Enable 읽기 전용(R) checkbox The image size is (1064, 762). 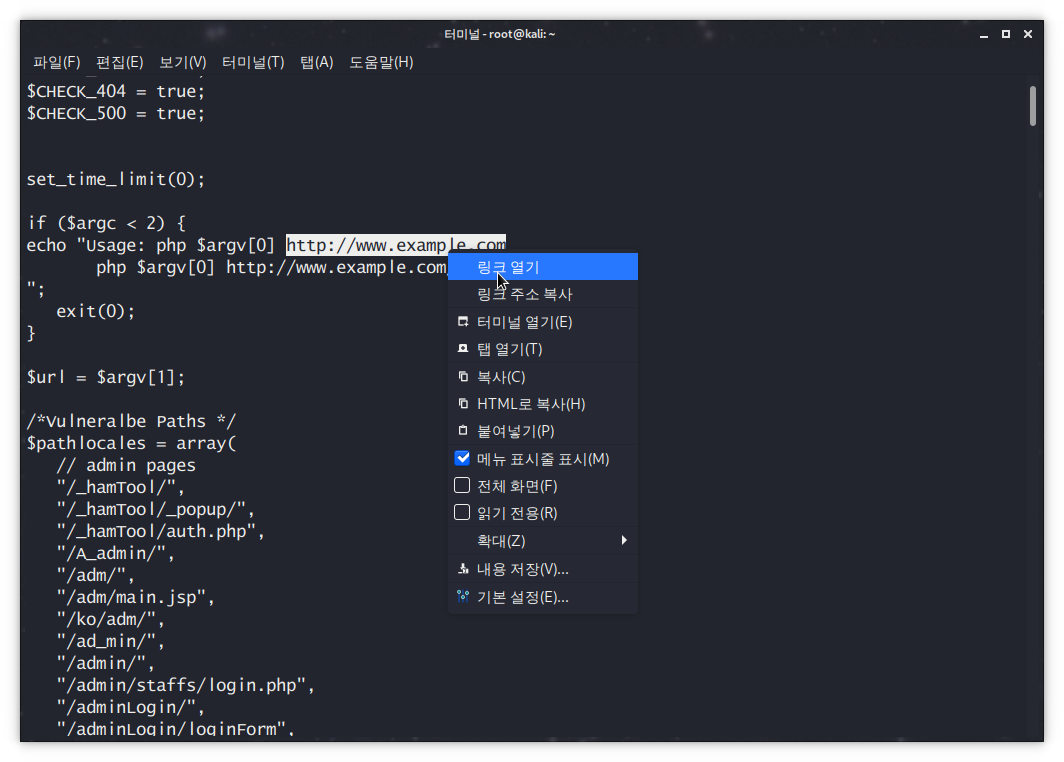pos(462,513)
